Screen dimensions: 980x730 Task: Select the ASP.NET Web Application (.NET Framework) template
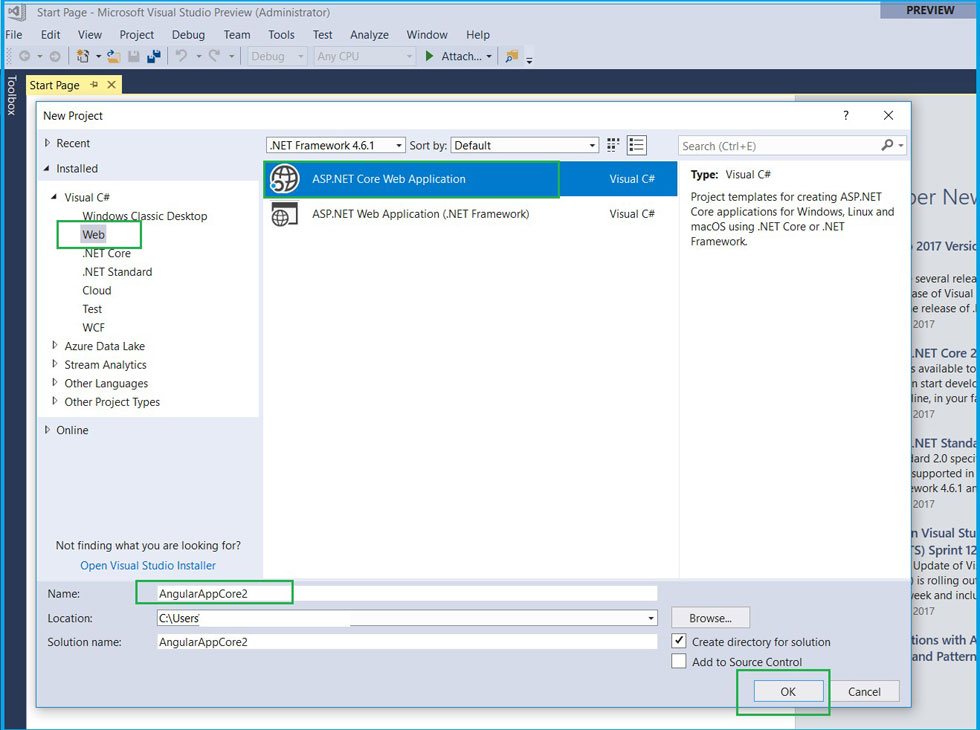click(x=420, y=214)
